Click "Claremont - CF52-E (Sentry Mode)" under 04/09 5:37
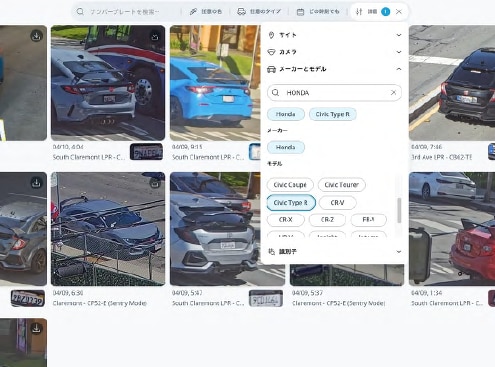The image size is (495, 367). point(338,303)
